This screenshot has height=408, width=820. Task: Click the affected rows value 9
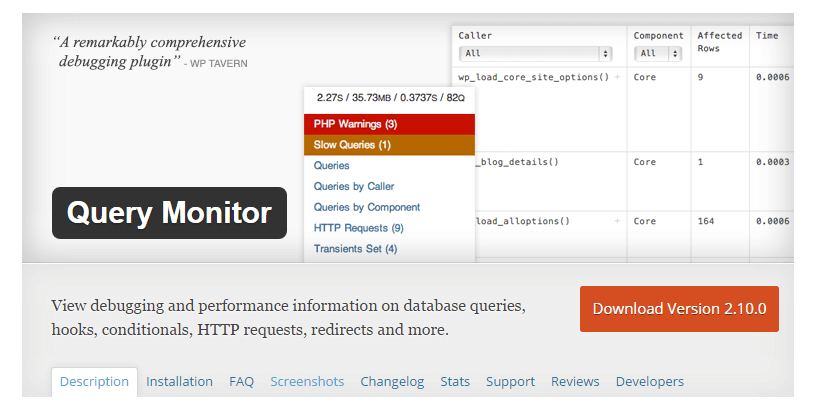tap(700, 77)
